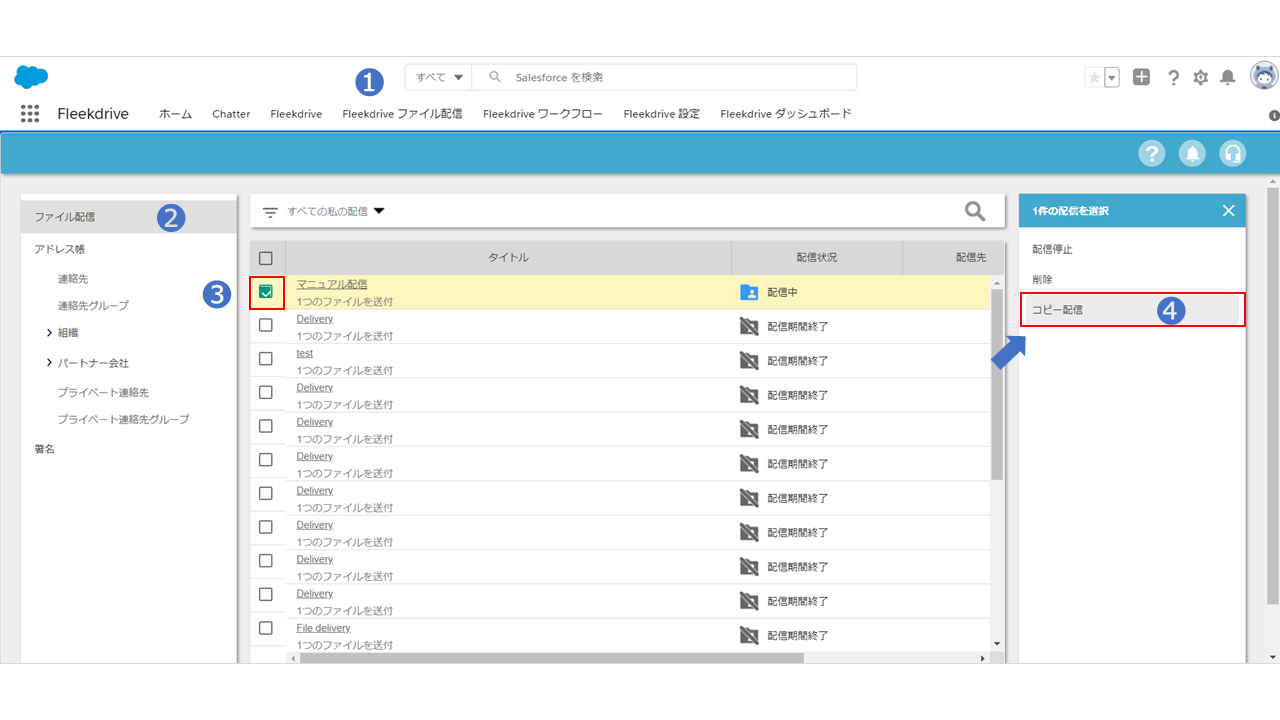Screen dimensions: 1280x720
Task: Click the table vertical scrollbar thumb
Action: tap(997, 383)
